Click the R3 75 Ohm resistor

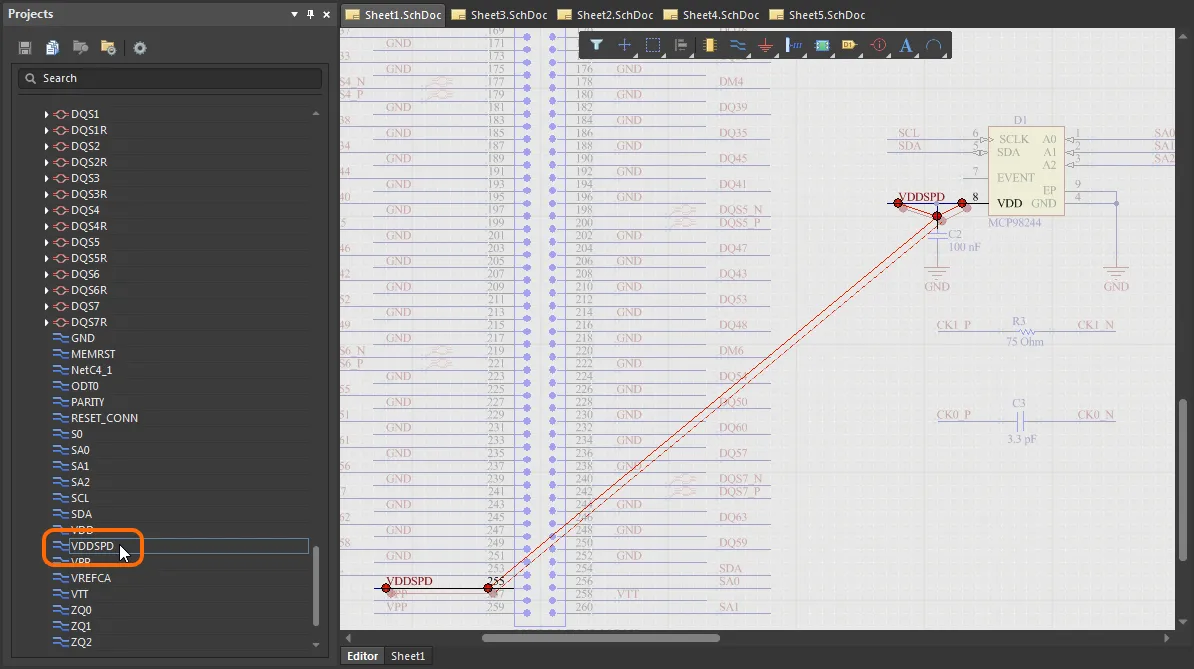(x=1026, y=331)
